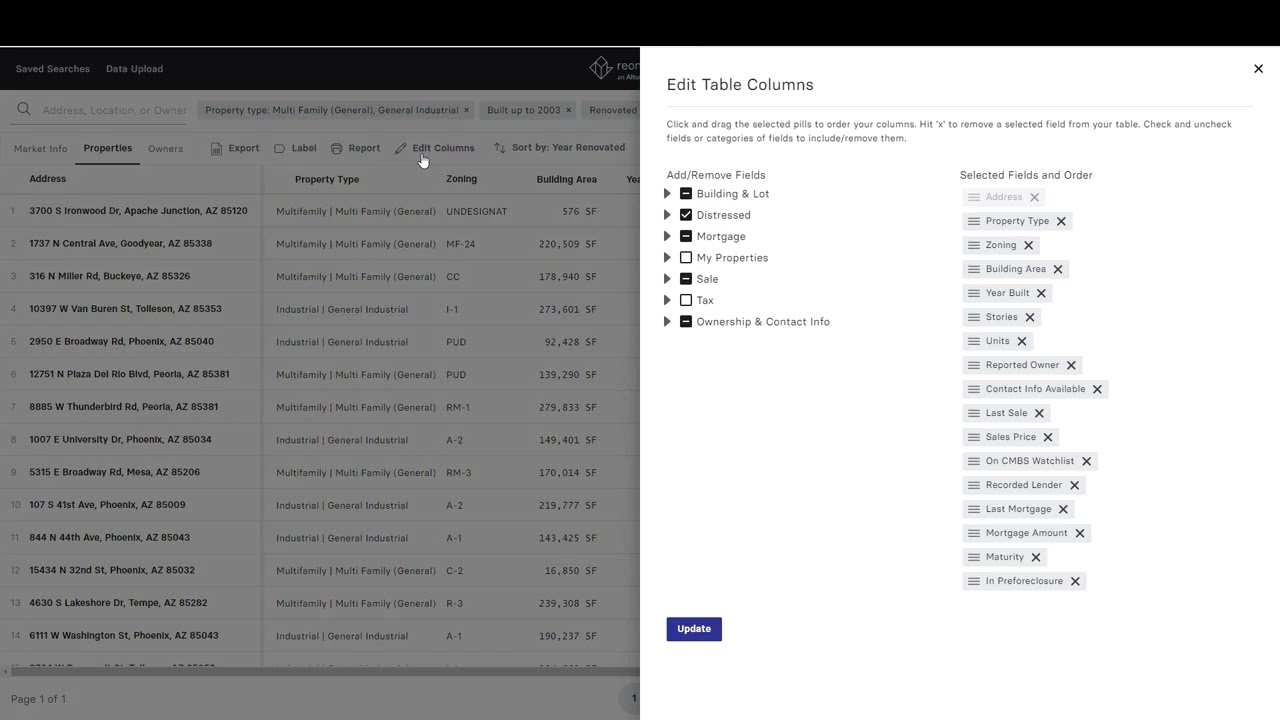Screen dimensions: 1280x720
Task: Click the address search input field
Action: (x=114, y=110)
